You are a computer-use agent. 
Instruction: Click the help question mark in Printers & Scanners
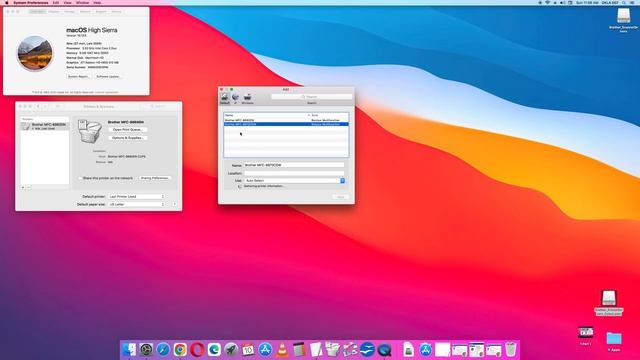click(174, 204)
